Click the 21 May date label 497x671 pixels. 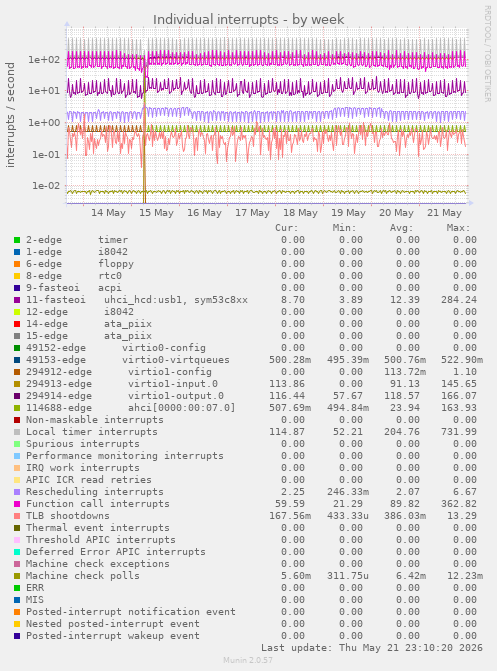(x=444, y=213)
